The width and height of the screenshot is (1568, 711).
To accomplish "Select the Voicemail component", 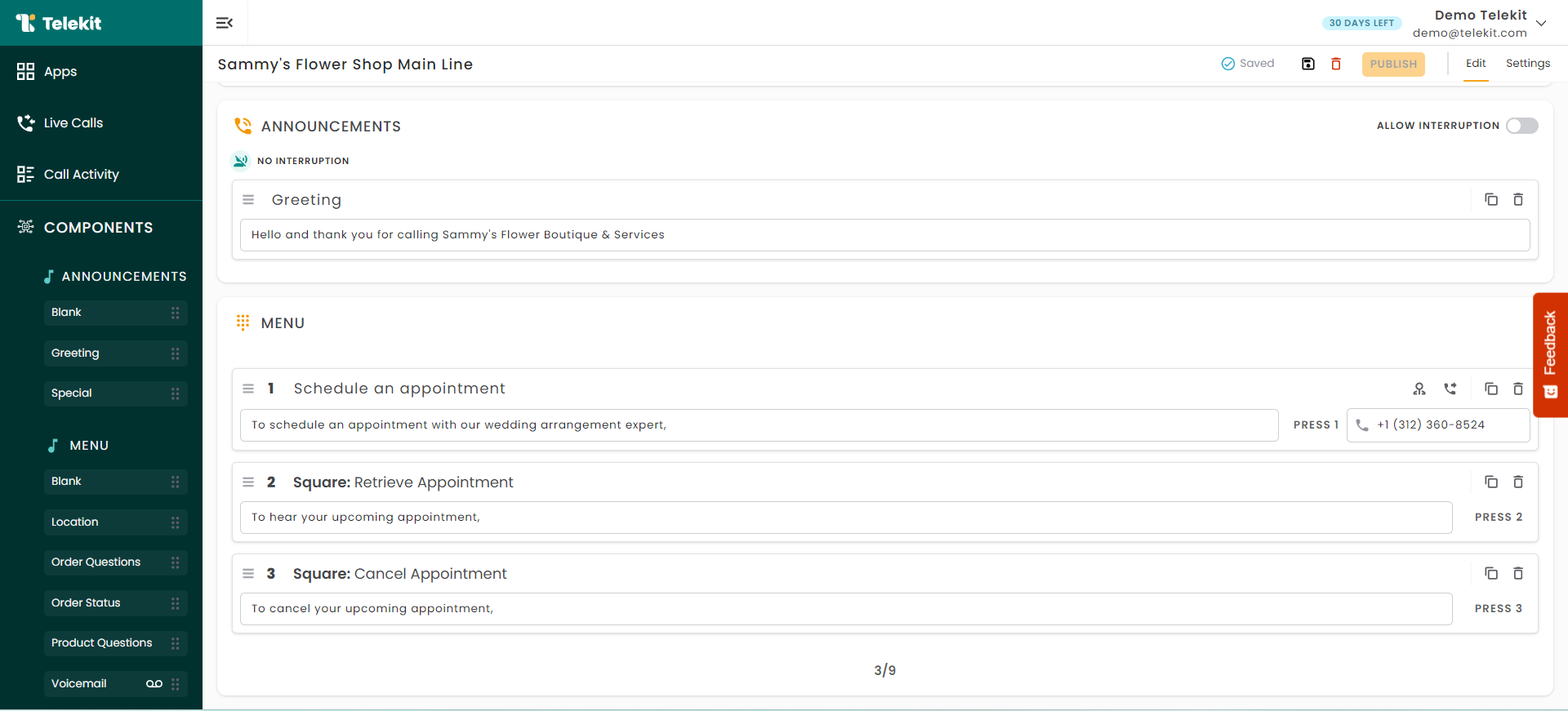I will click(x=116, y=684).
